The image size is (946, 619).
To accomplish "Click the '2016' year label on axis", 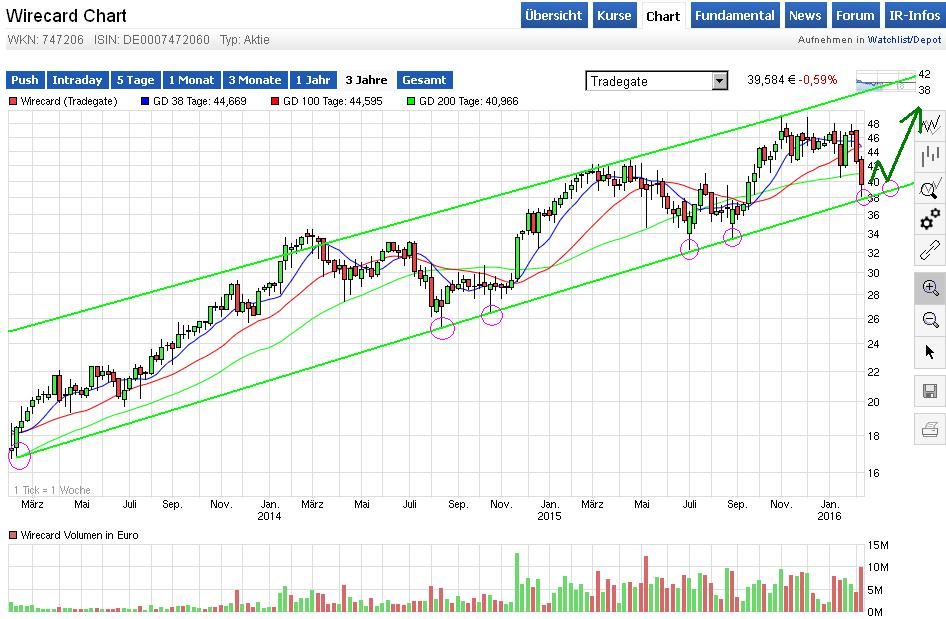I will tap(829, 516).
